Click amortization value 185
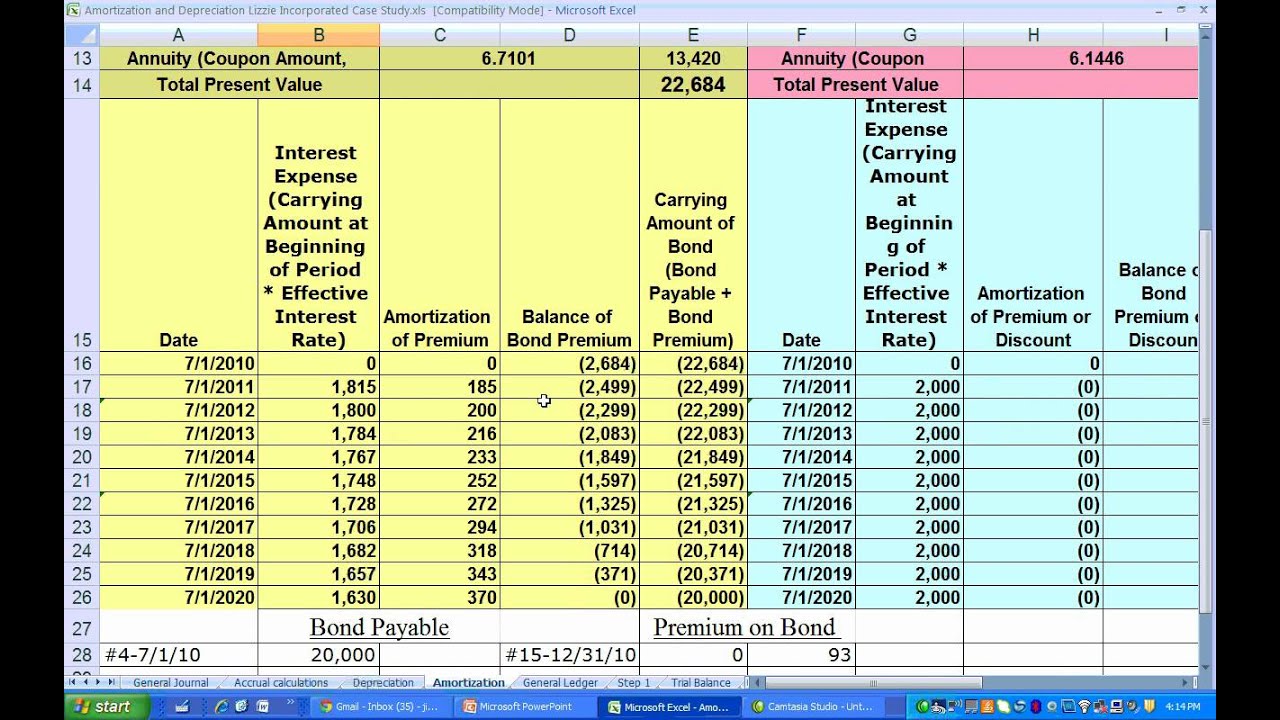1280x720 pixels. (439, 387)
